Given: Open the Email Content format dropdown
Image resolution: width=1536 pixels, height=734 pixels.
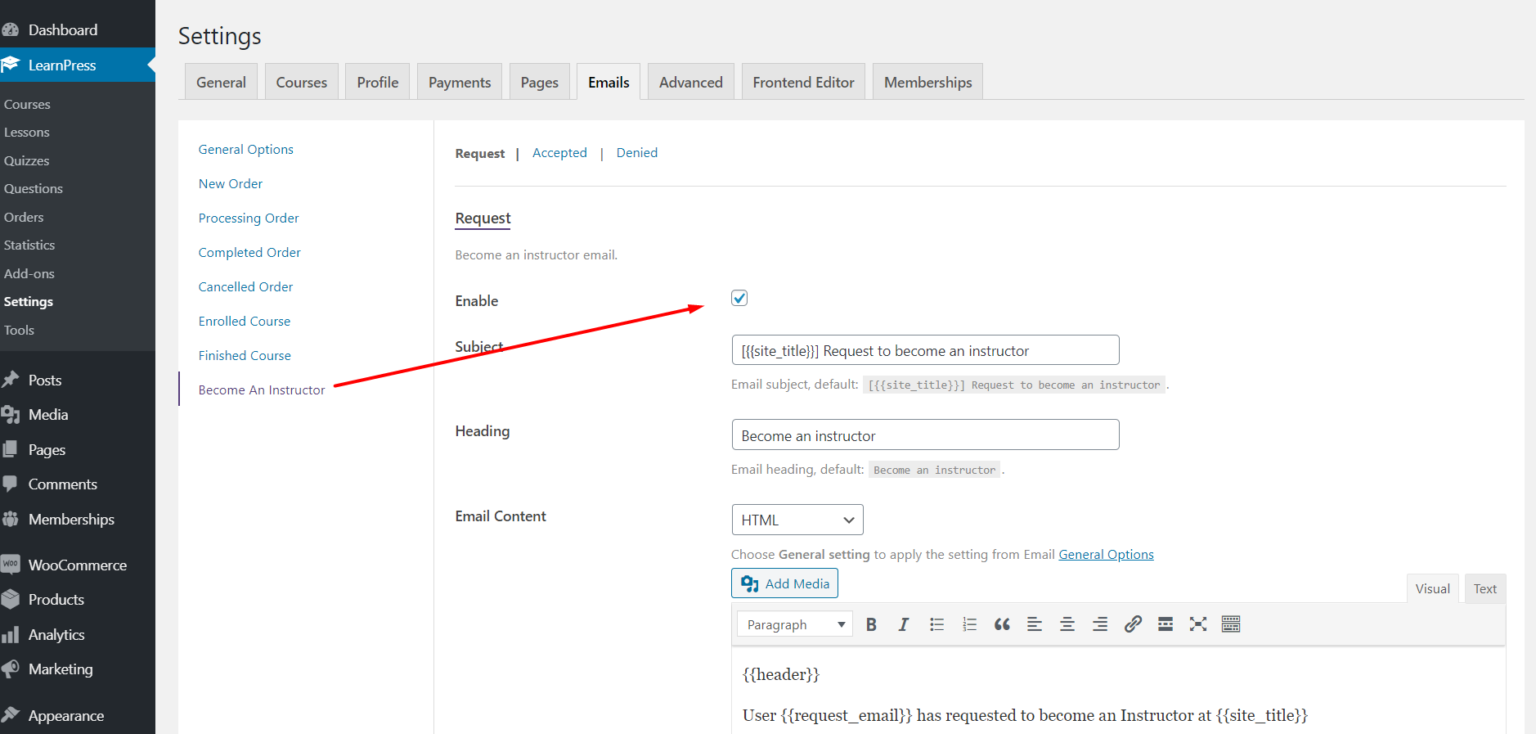Looking at the screenshot, I should (797, 519).
